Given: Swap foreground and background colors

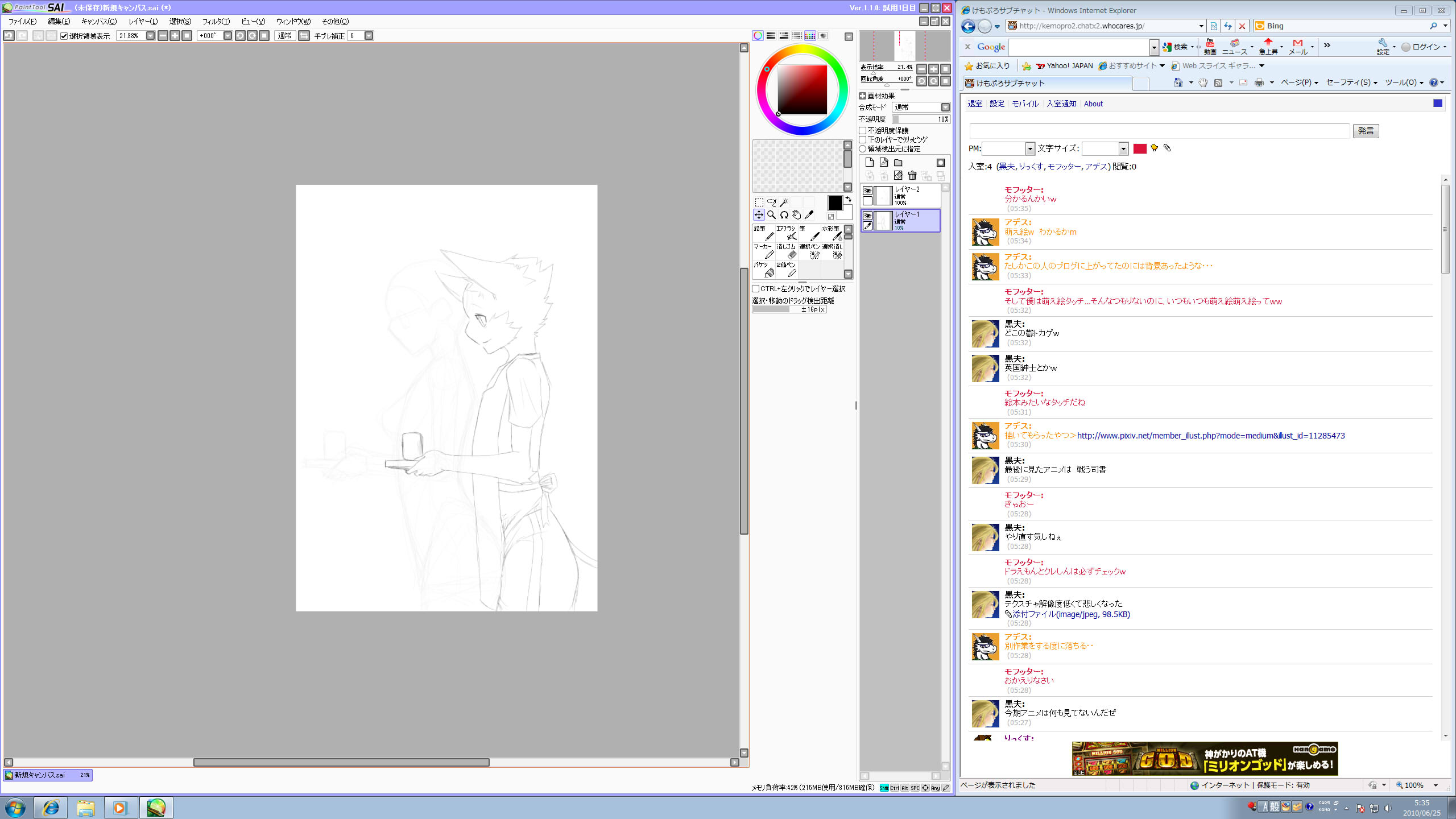Looking at the screenshot, I should click(848, 199).
